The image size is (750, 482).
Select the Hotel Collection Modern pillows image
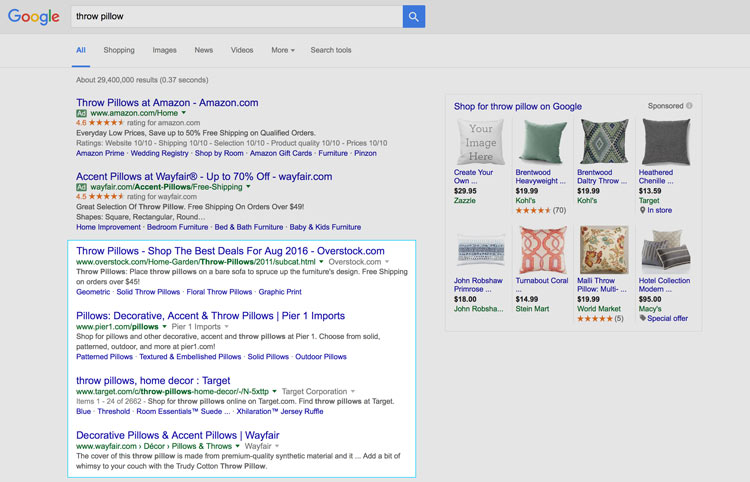click(666, 250)
